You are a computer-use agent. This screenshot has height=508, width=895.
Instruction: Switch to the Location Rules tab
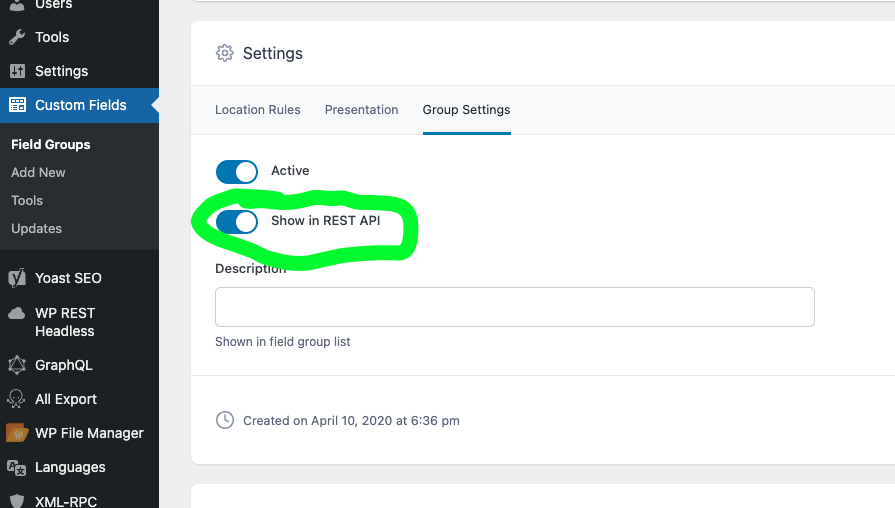click(x=257, y=110)
